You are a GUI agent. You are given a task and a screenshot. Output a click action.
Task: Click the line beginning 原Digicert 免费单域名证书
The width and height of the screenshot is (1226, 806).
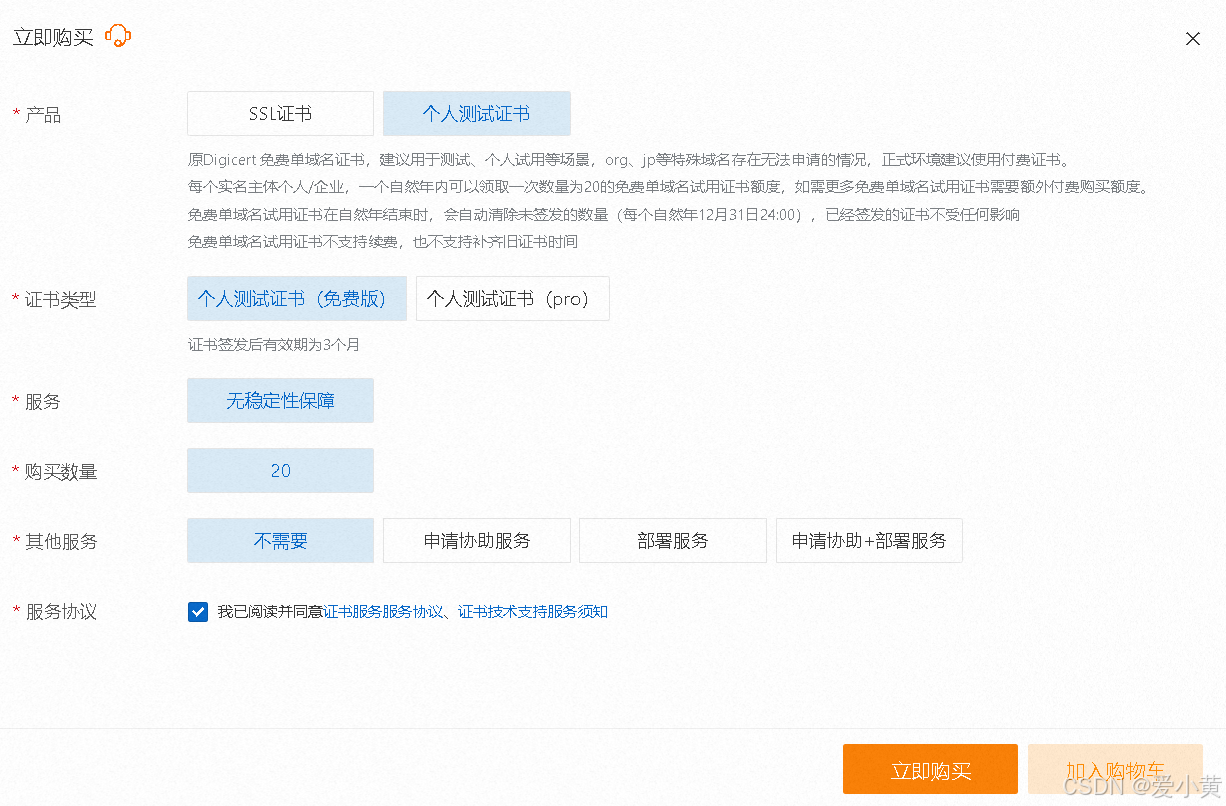click(x=629, y=159)
